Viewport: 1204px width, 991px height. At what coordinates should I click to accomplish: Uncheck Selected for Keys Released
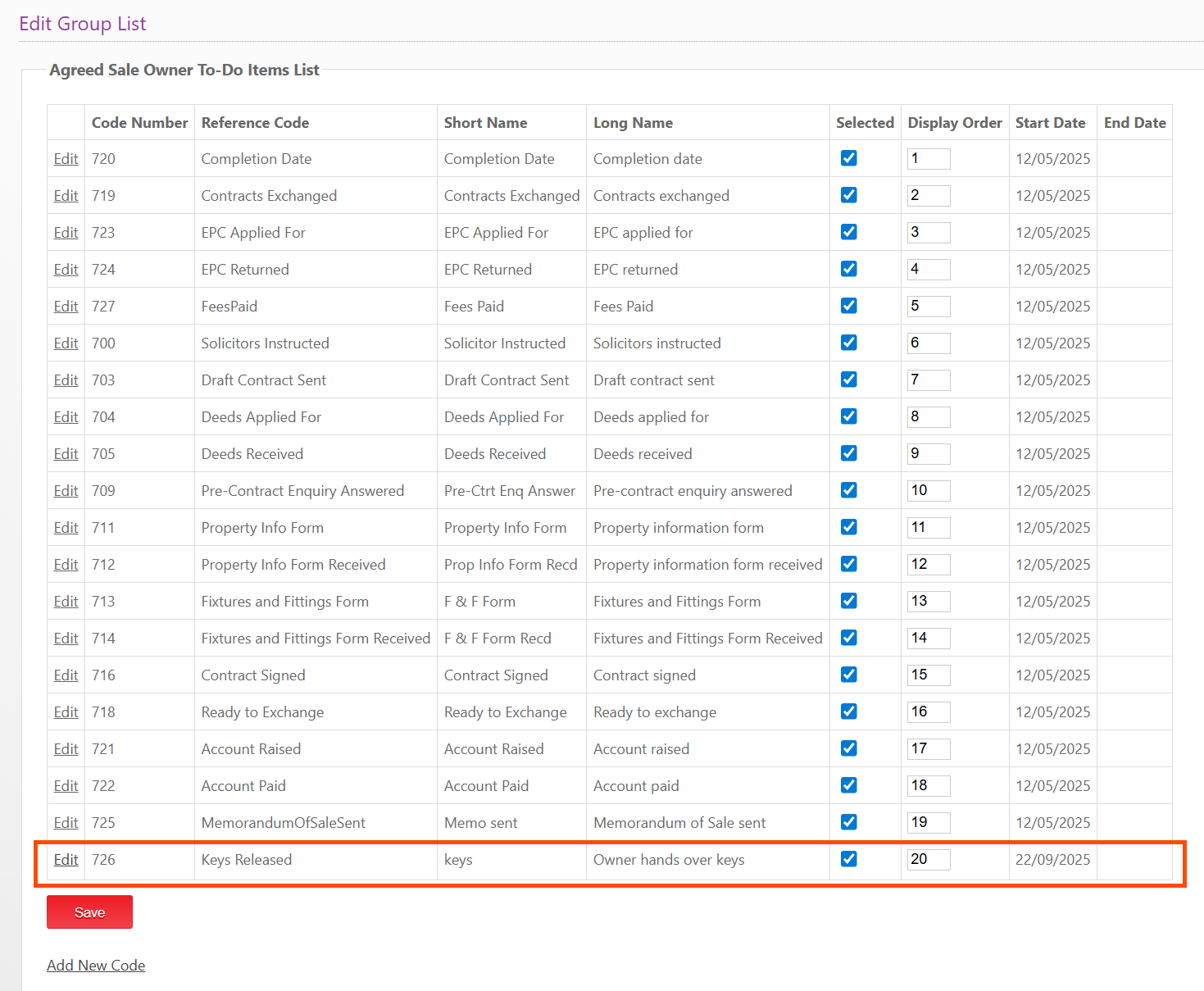849,859
